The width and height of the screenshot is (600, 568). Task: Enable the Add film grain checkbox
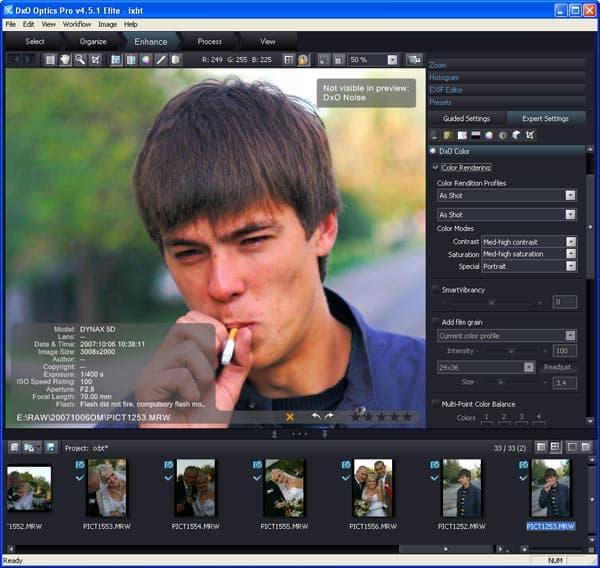click(435, 322)
